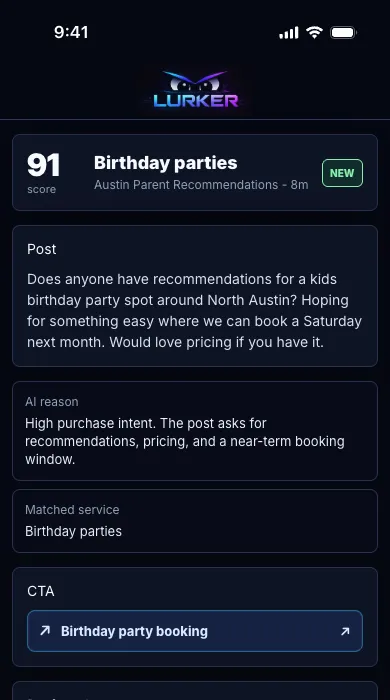390x700 pixels.
Task: Click the arrow icon left of Birthday party booking
Action: pos(45,630)
